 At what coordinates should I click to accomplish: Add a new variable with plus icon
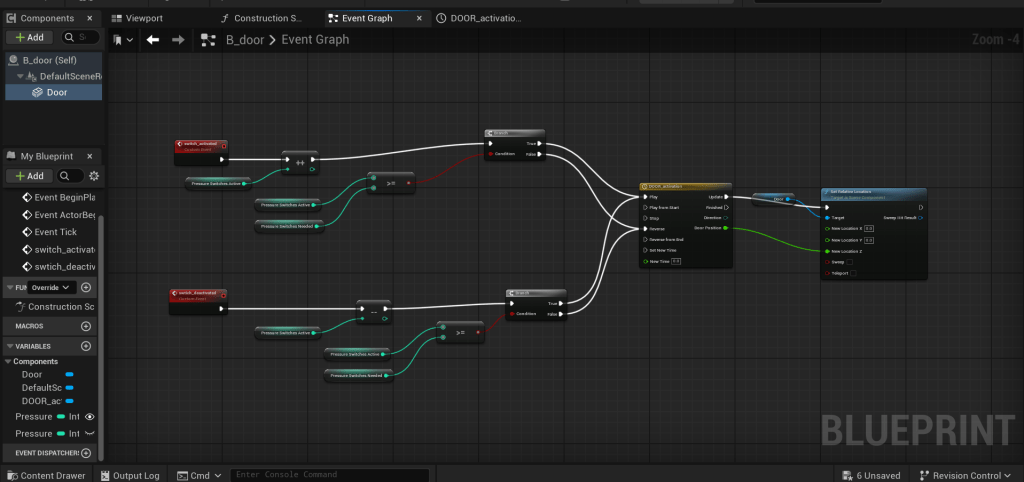(86, 346)
